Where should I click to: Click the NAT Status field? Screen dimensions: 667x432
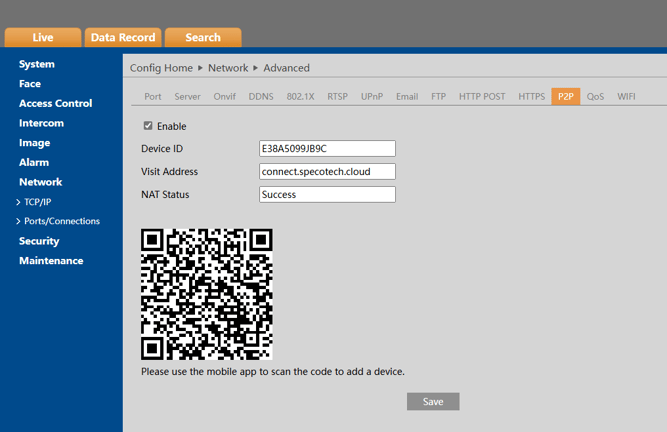click(x=326, y=195)
